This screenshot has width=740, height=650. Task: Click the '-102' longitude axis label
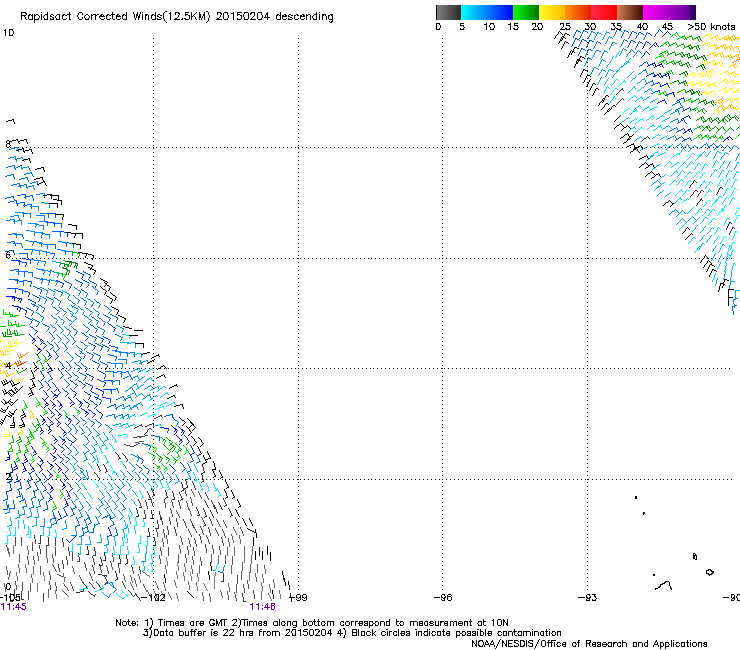154,598
